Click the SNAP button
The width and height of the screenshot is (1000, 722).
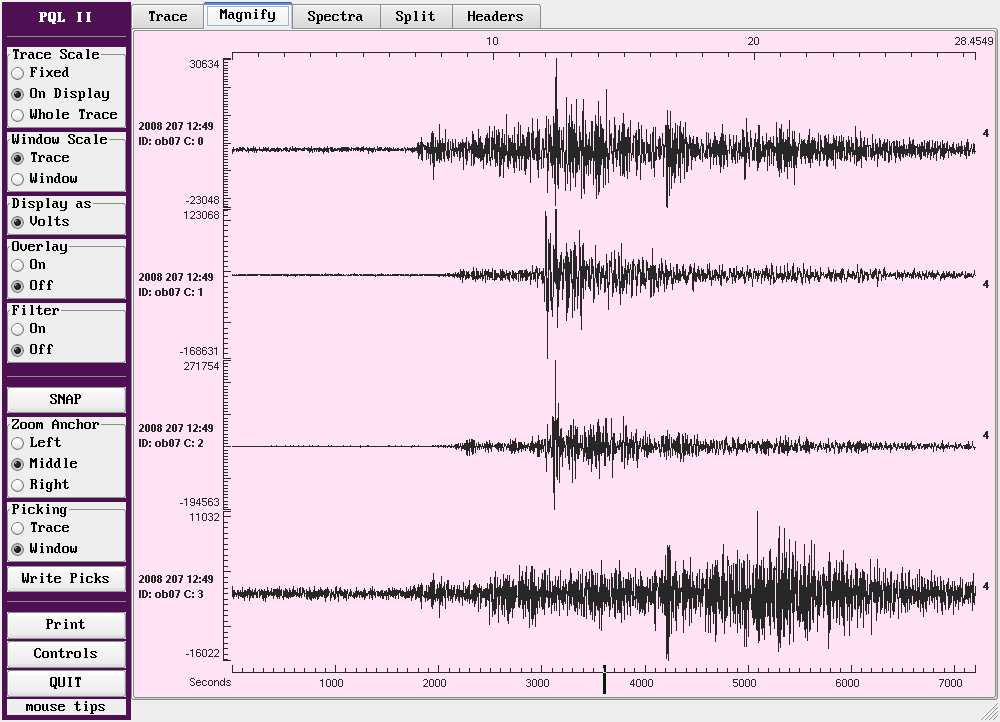point(66,399)
